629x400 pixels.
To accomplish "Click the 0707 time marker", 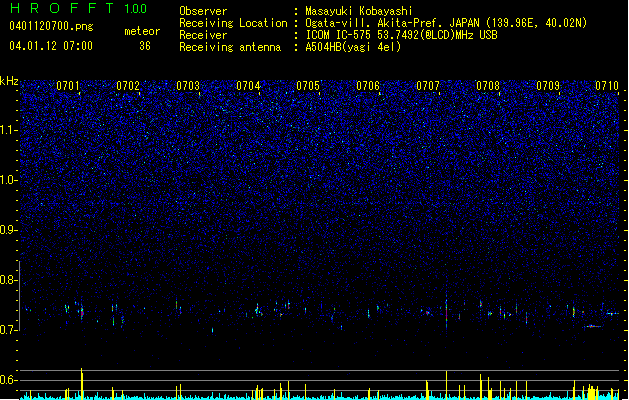I will tap(428, 85).
